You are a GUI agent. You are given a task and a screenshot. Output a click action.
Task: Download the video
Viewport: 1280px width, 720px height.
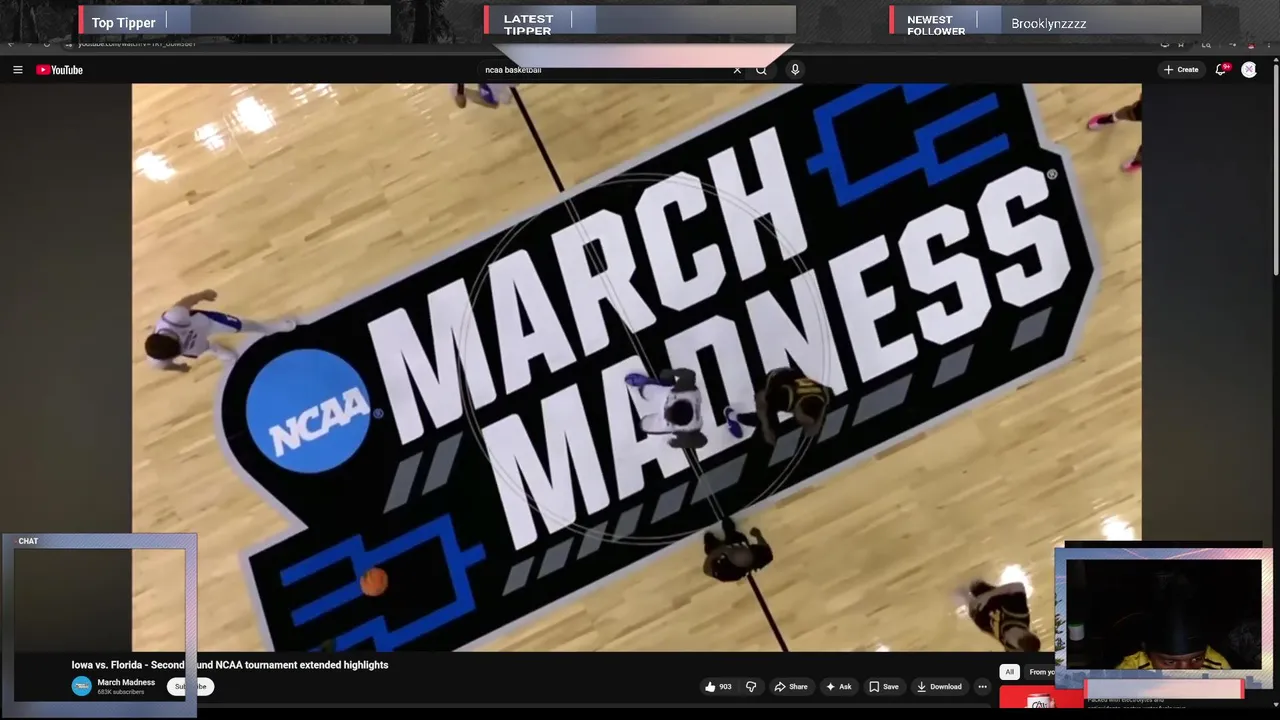pyautogui.click(x=939, y=687)
